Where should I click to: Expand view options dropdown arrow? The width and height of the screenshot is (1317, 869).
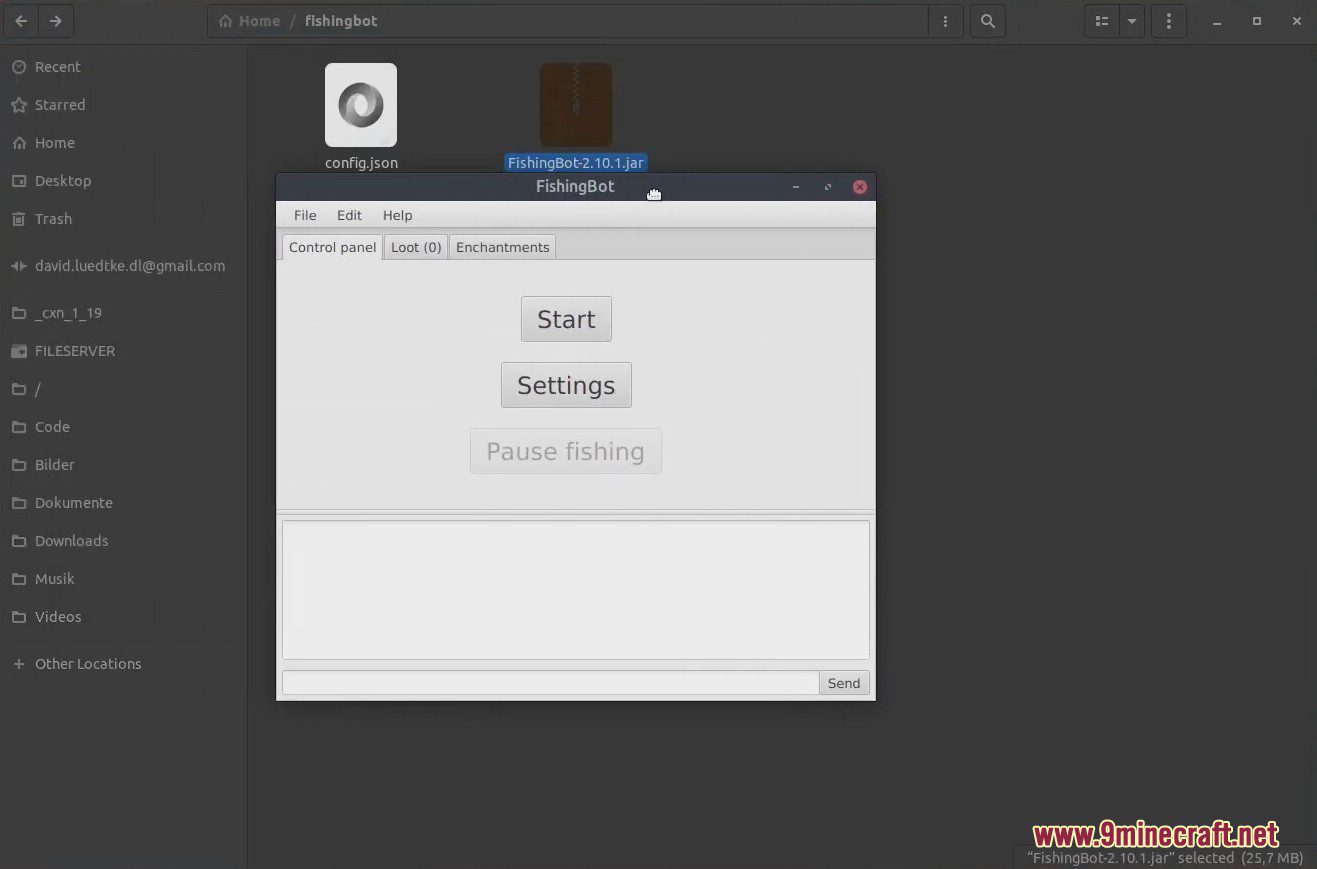1131,21
